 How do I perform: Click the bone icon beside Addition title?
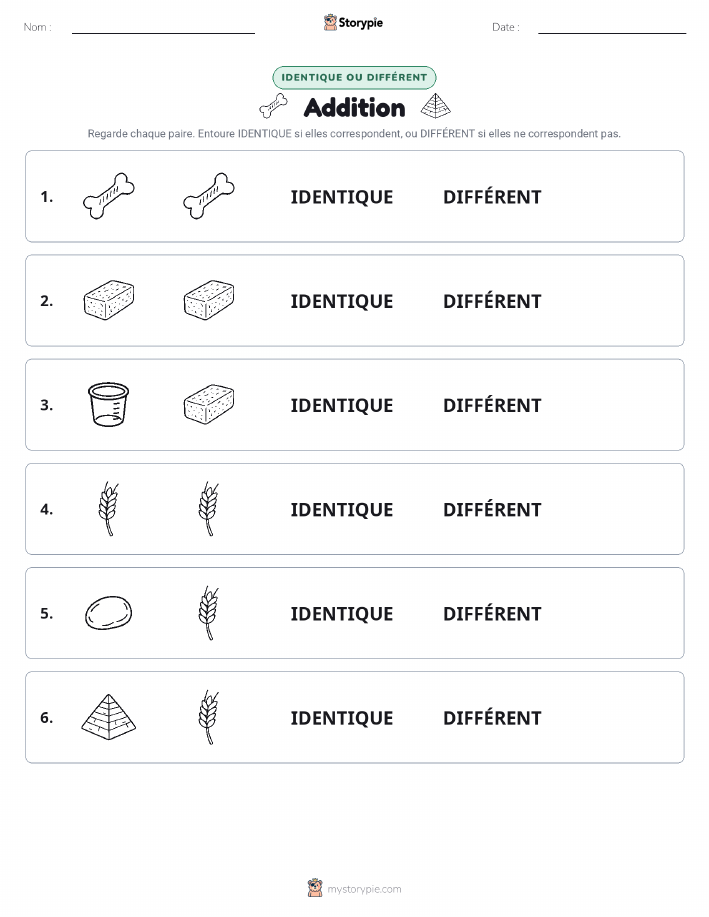click(273, 106)
